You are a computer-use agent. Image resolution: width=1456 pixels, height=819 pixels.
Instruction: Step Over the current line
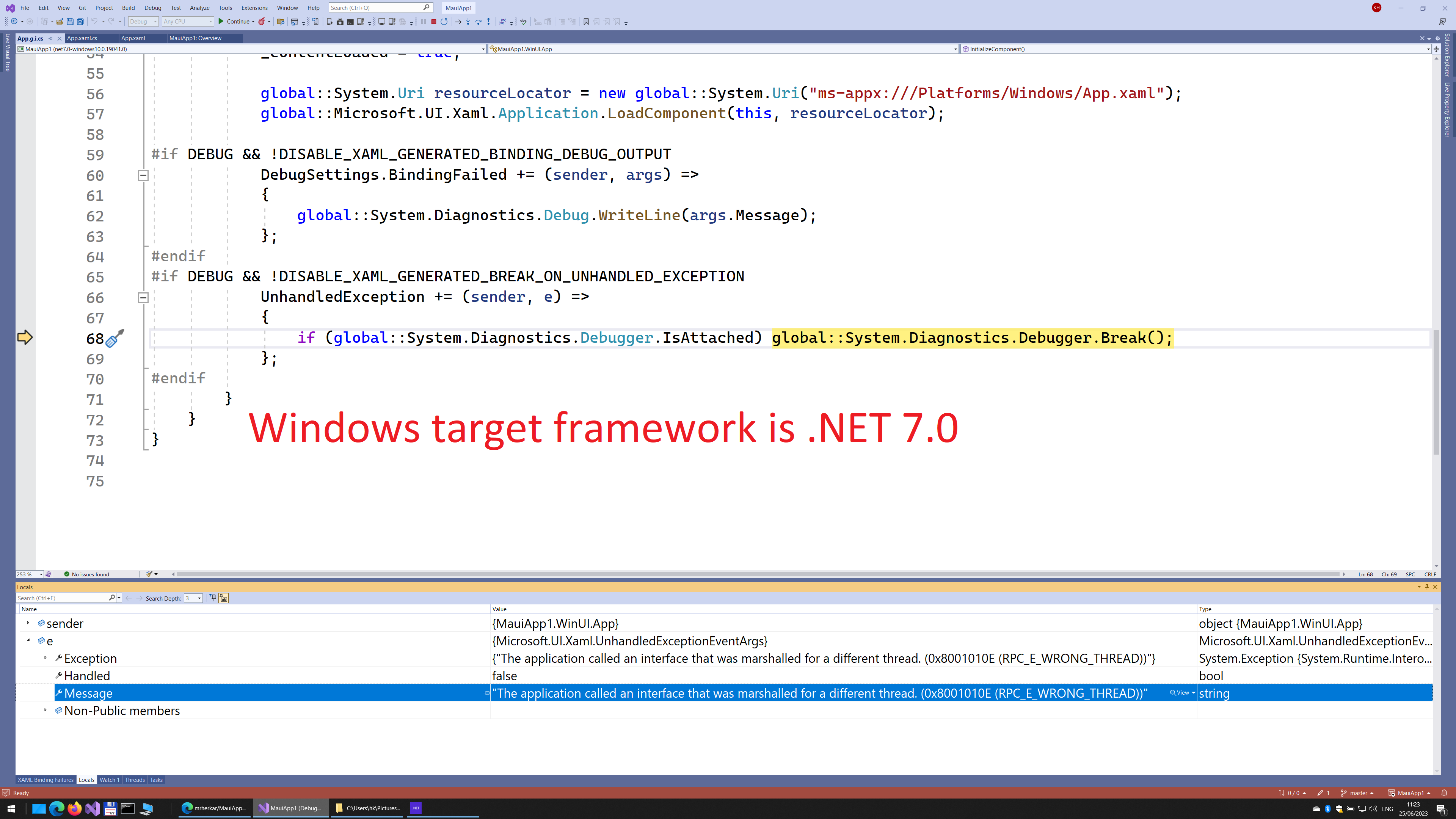pyautogui.click(x=478, y=22)
